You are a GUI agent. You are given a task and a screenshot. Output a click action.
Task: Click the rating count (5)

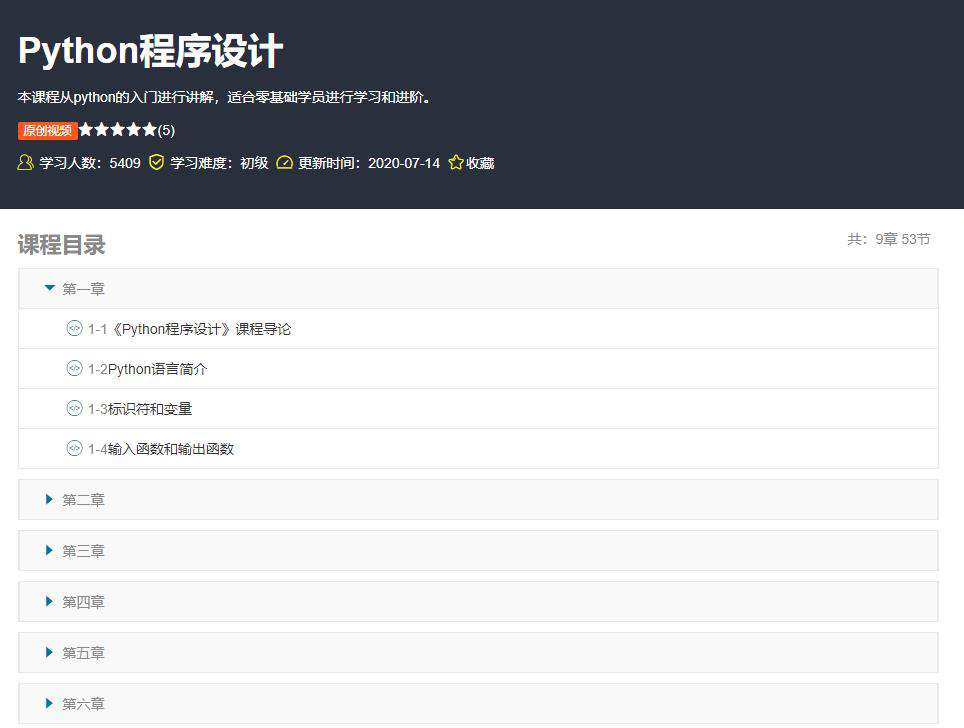click(166, 130)
